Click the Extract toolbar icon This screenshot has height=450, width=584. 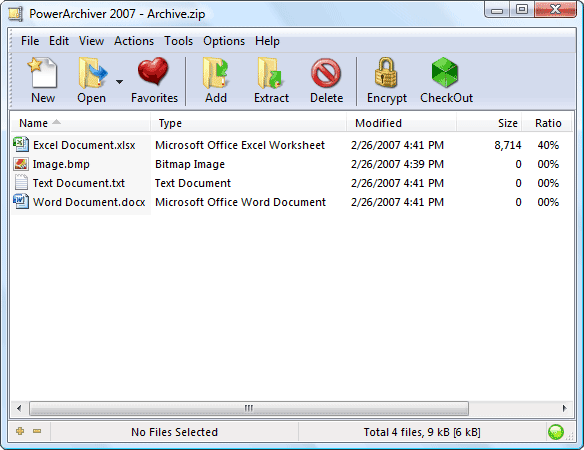click(270, 73)
